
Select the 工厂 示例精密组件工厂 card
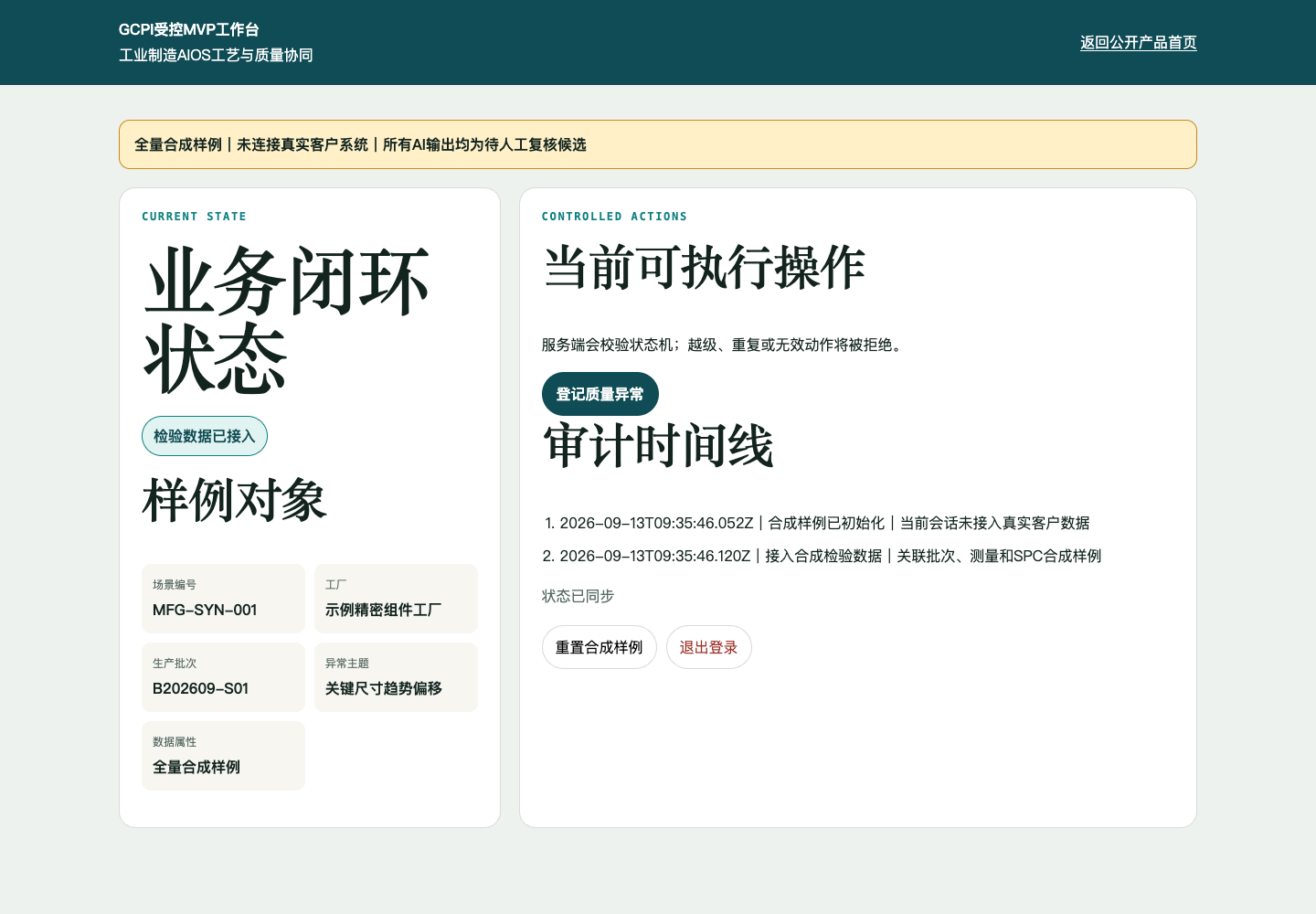click(x=396, y=599)
